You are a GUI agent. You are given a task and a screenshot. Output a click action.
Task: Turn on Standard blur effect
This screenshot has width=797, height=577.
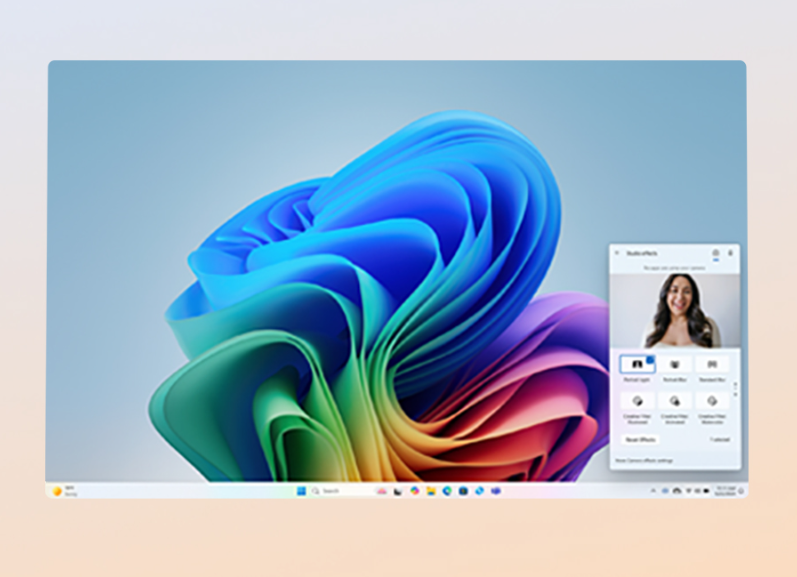click(x=712, y=365)
